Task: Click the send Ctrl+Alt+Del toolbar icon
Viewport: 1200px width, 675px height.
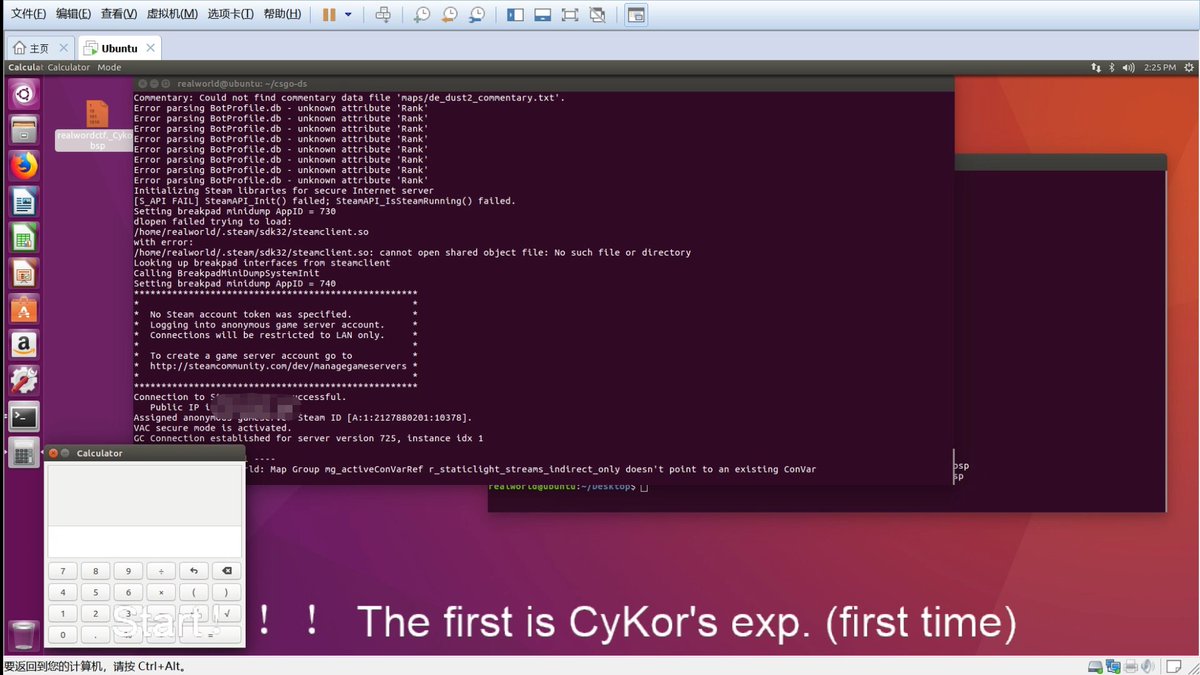Action: (383, 14)
